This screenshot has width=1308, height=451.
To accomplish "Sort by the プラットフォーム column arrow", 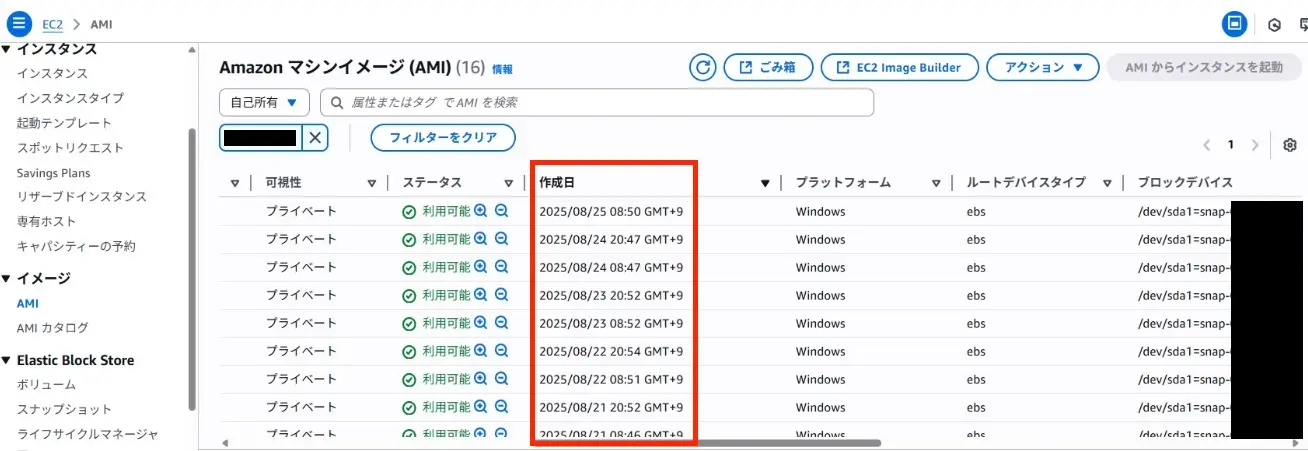I will click(x=937, y=183).
